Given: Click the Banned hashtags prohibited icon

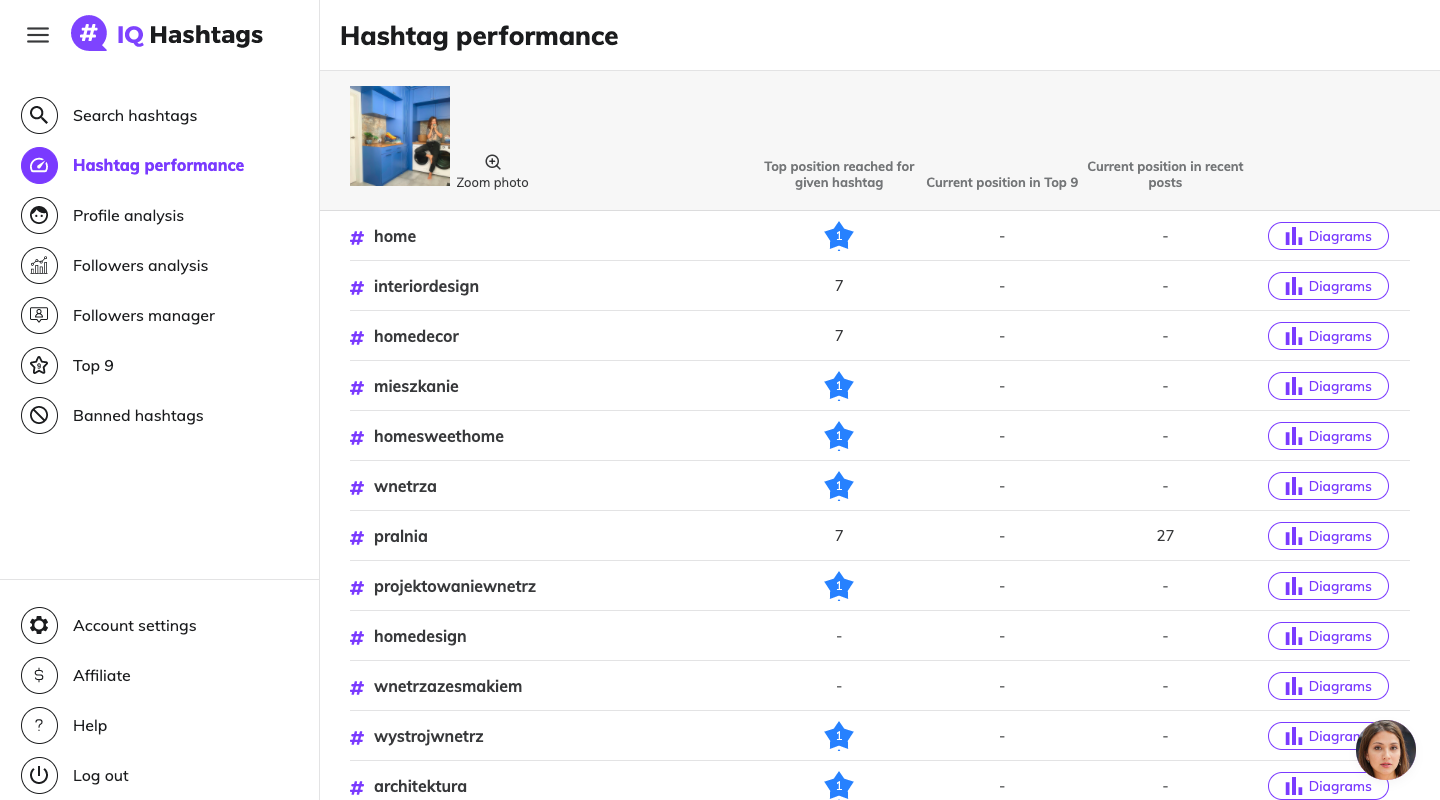Looking at the screenshot, I should point(39,415).
